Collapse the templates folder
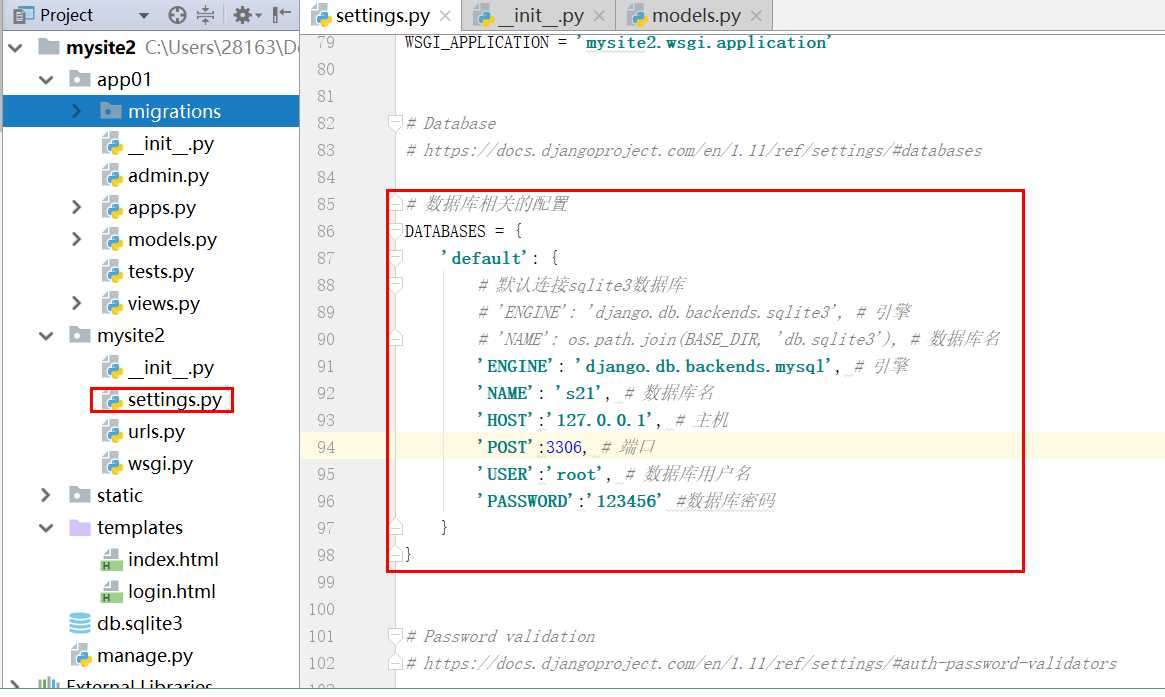The image size is (1165, 697). point(46,528)
